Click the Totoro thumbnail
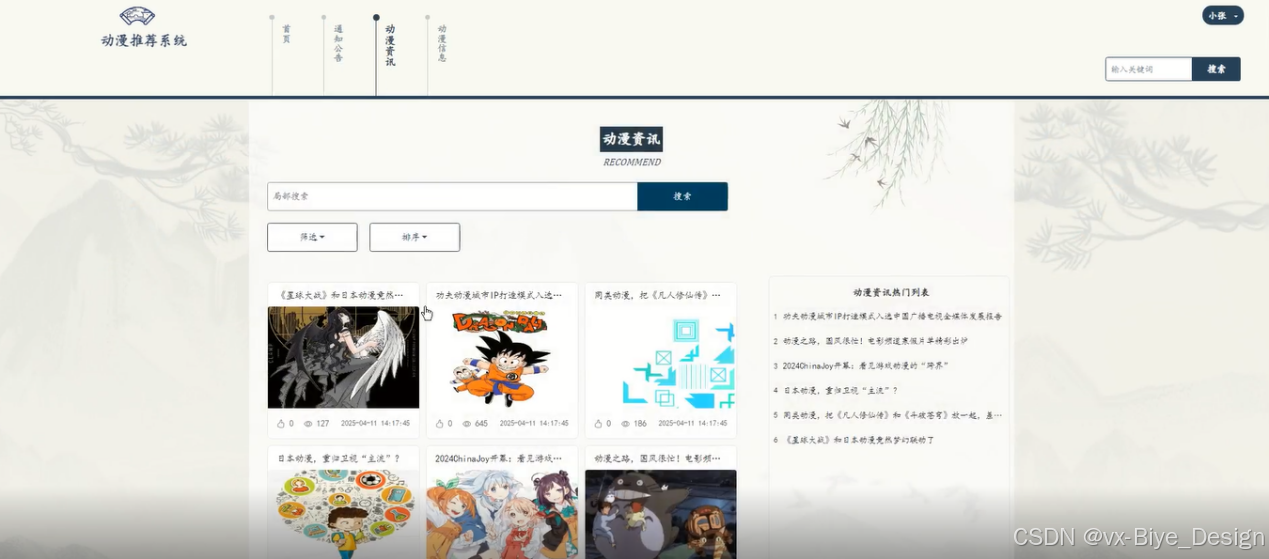The height and width of the screenshot is (559, 1269). click(x=661, y=514)
